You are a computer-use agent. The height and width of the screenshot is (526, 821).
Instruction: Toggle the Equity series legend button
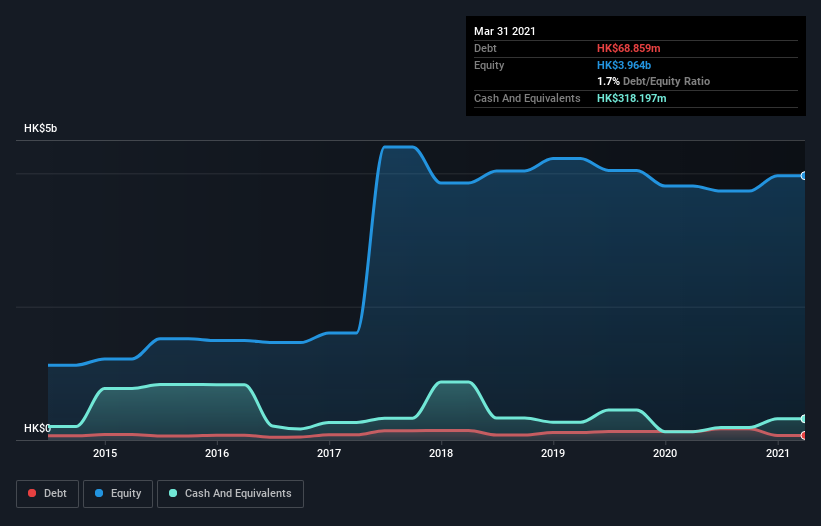tap(118, 494)
